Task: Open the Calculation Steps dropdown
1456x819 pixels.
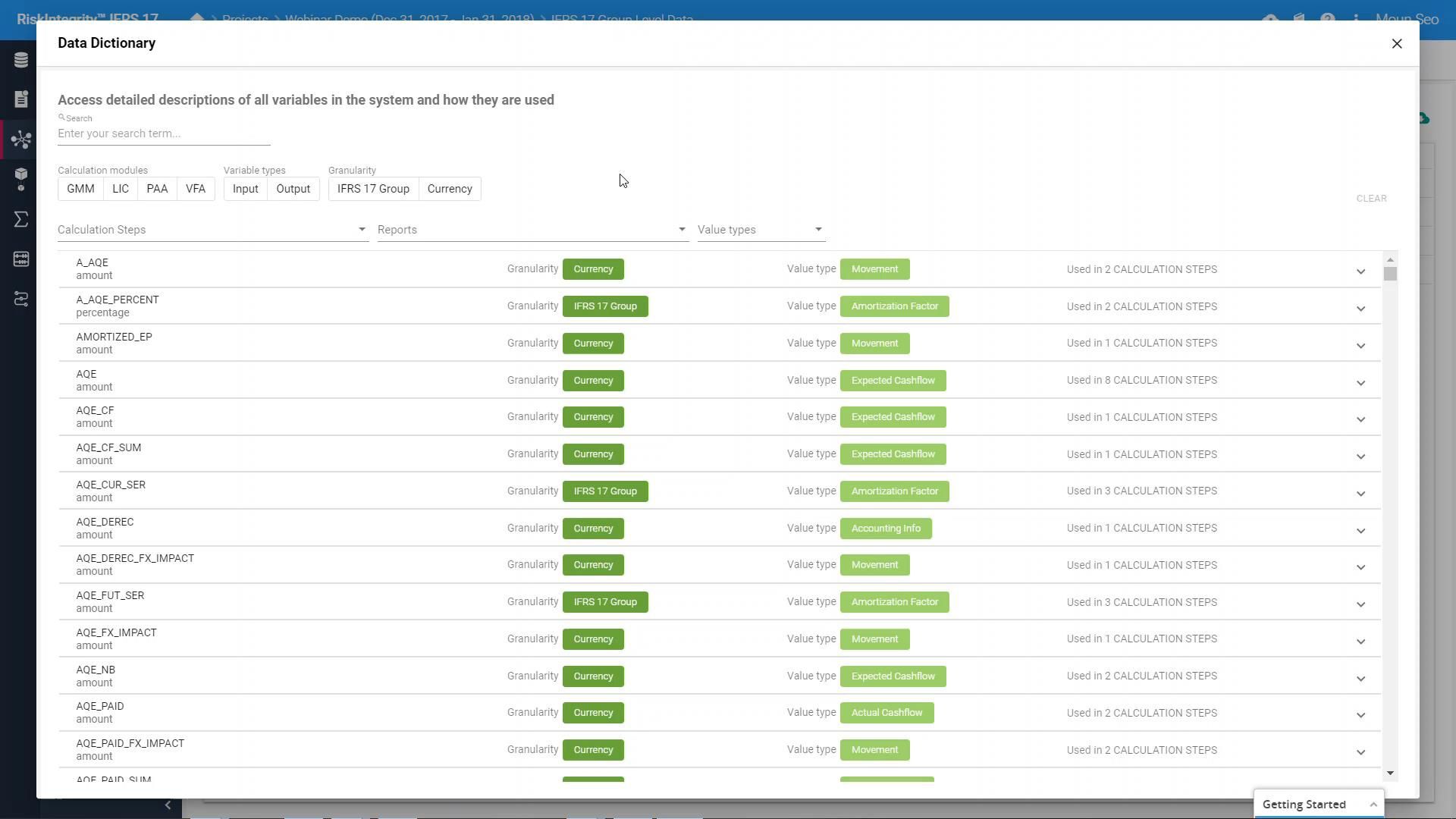Action: tap(212, 230)
